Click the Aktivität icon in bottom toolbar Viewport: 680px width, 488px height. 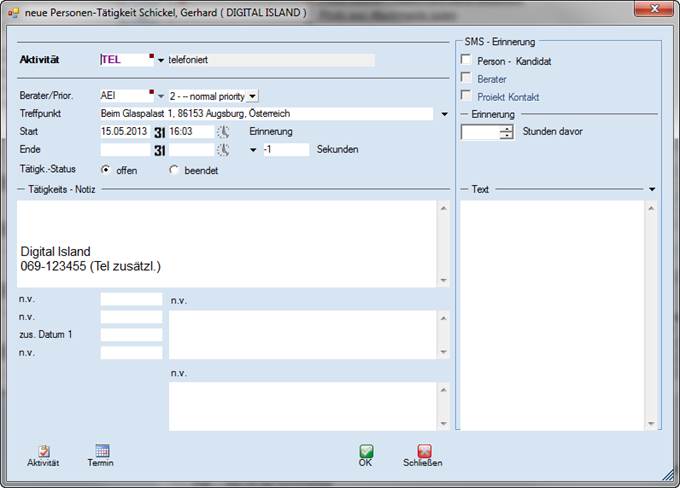coord(43,452)
